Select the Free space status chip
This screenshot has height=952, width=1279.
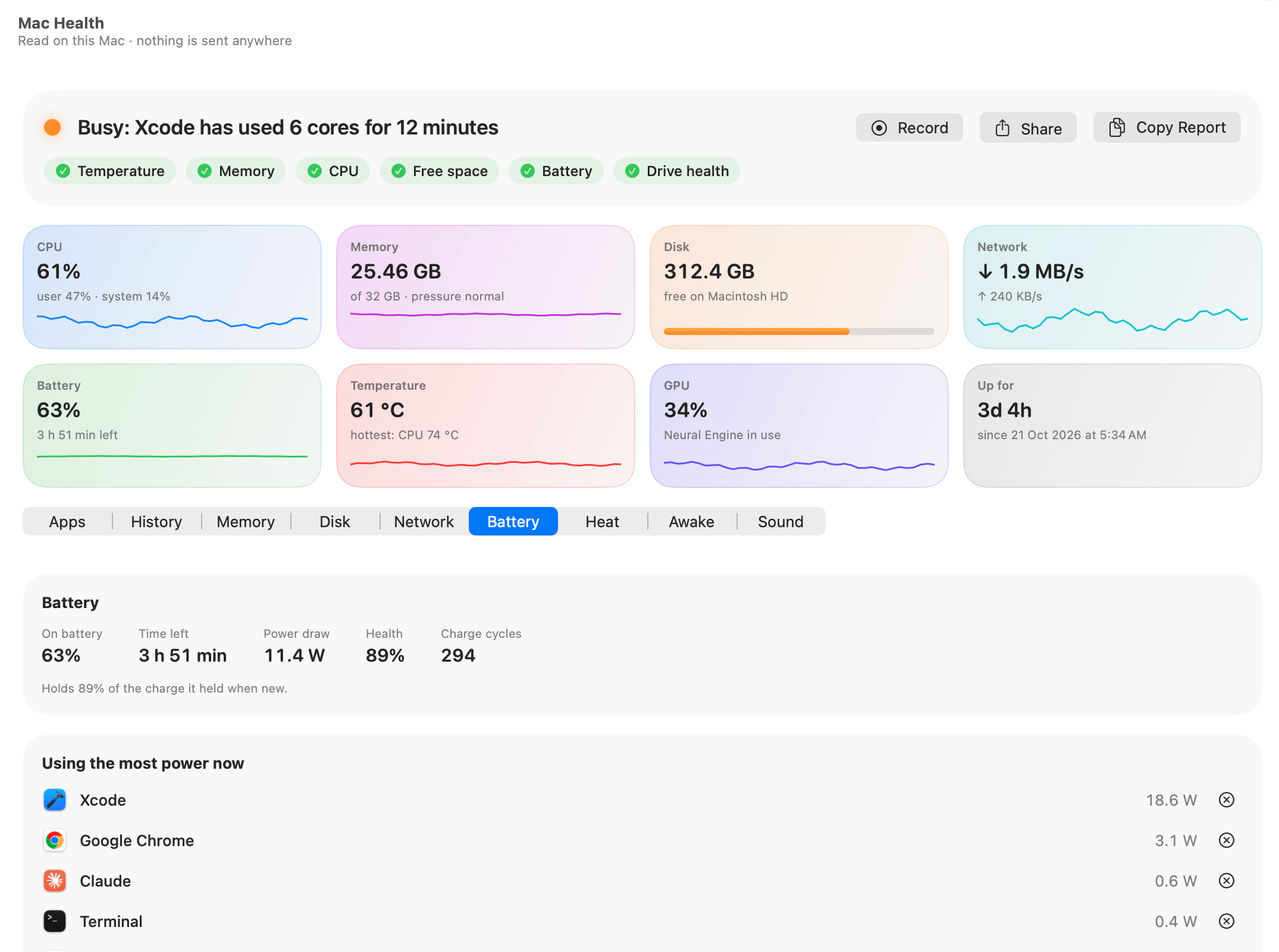point(440,171)
